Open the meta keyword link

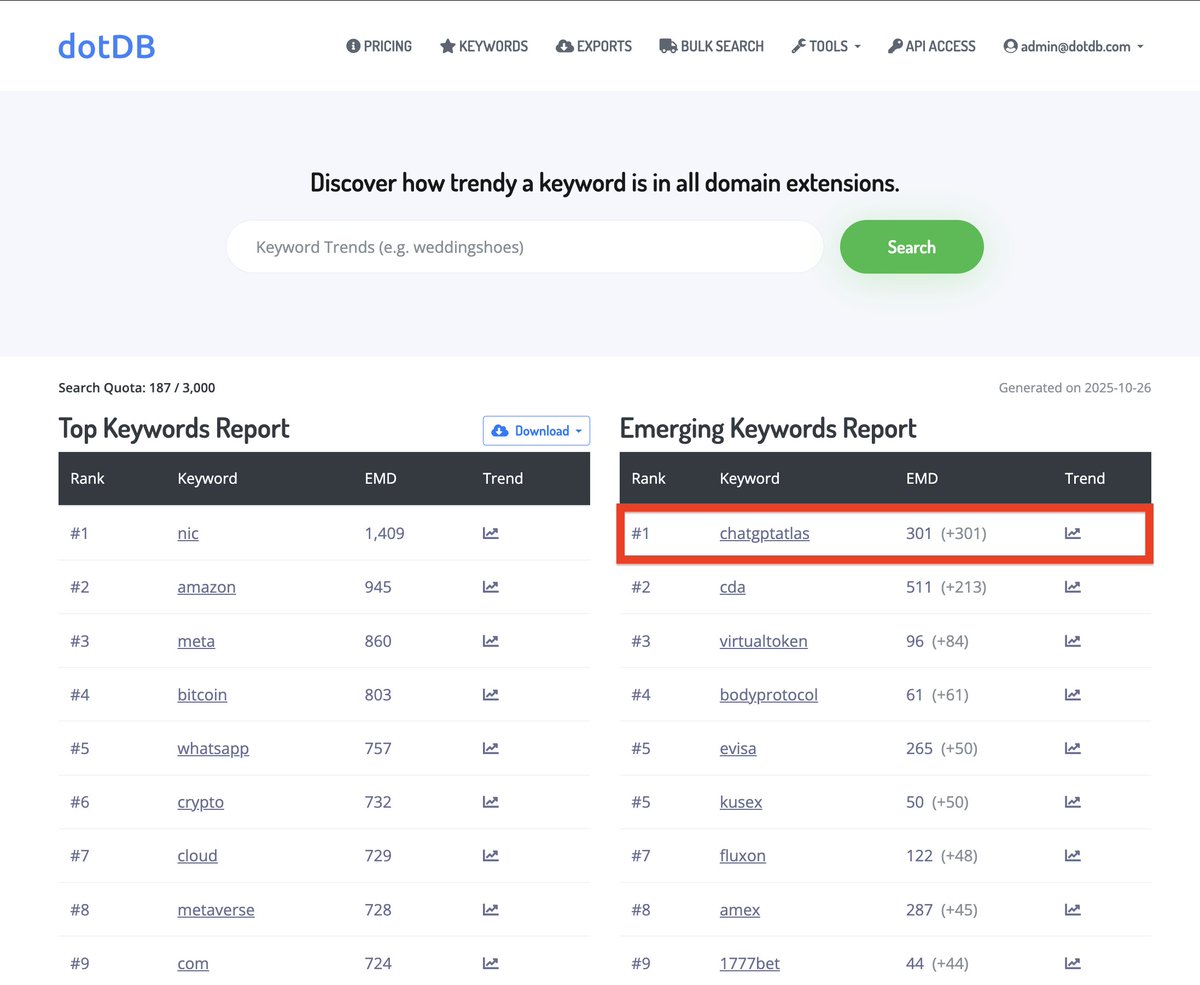click(x=196, y=641)
